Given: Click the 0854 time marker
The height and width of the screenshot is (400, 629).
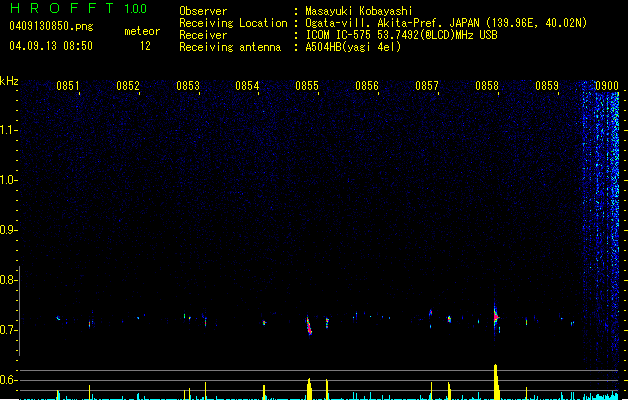Looking at the screenshot, I should pos(247,86).
